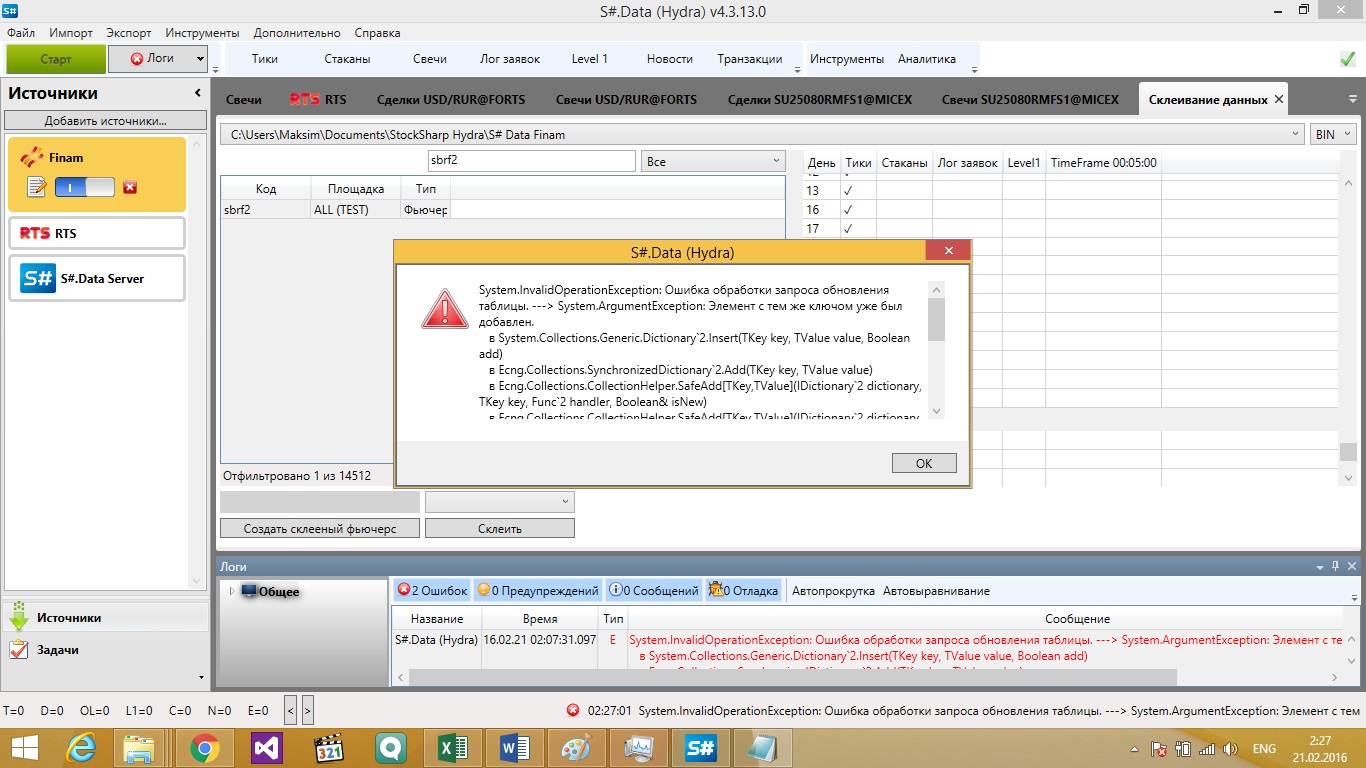Open the Импорт menu

pos(71,33)
